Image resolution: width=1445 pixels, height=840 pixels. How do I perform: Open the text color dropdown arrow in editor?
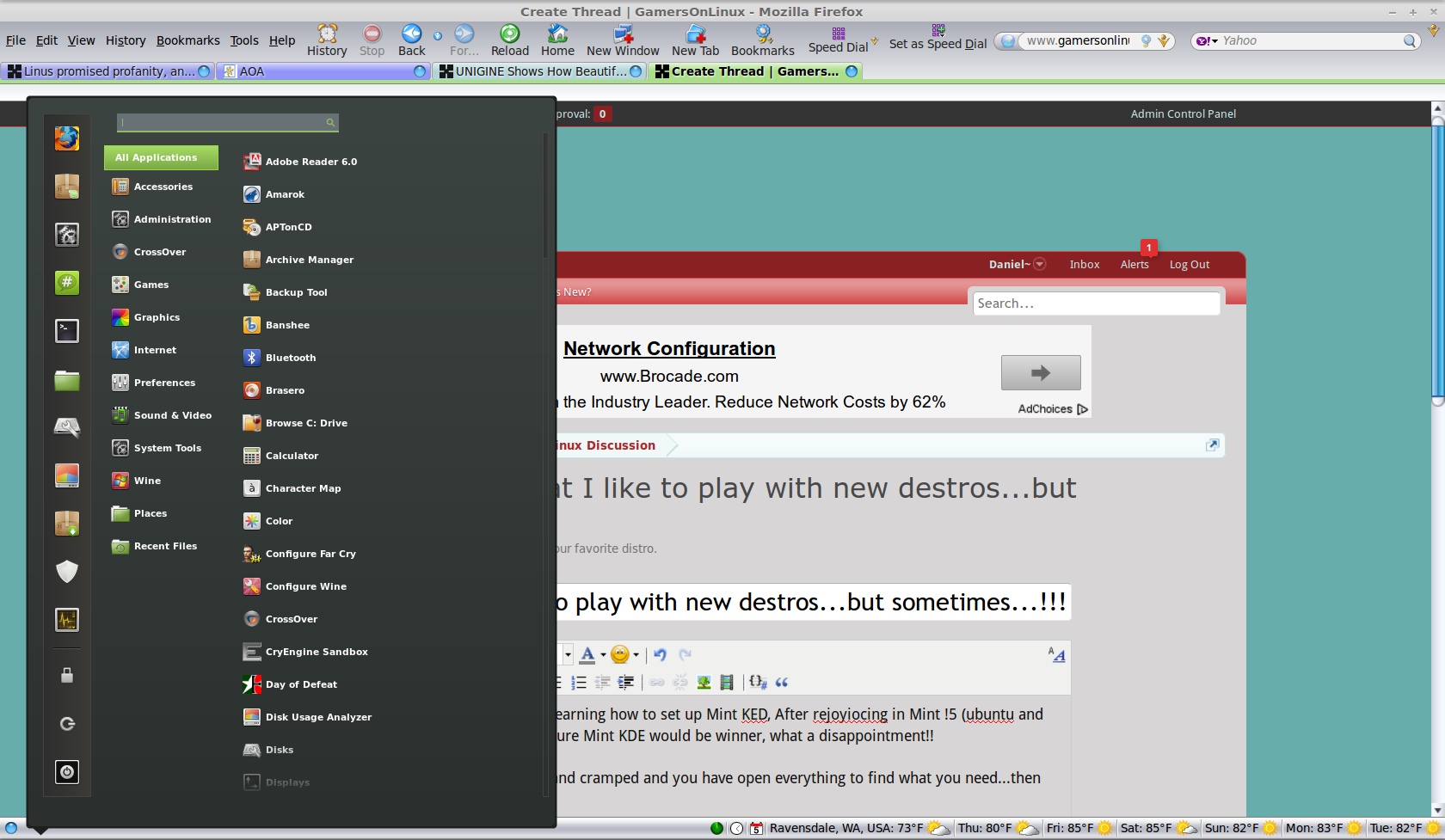pos(603,655)
